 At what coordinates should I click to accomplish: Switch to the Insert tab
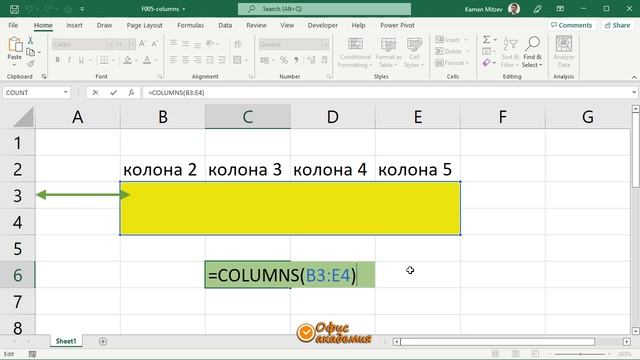point(74,25)
